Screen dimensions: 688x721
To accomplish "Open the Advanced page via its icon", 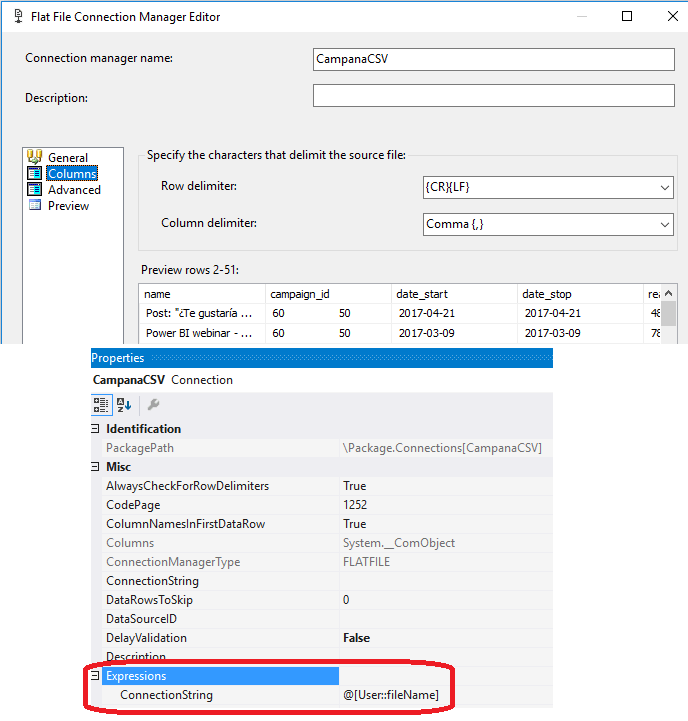I will point(35,189).
